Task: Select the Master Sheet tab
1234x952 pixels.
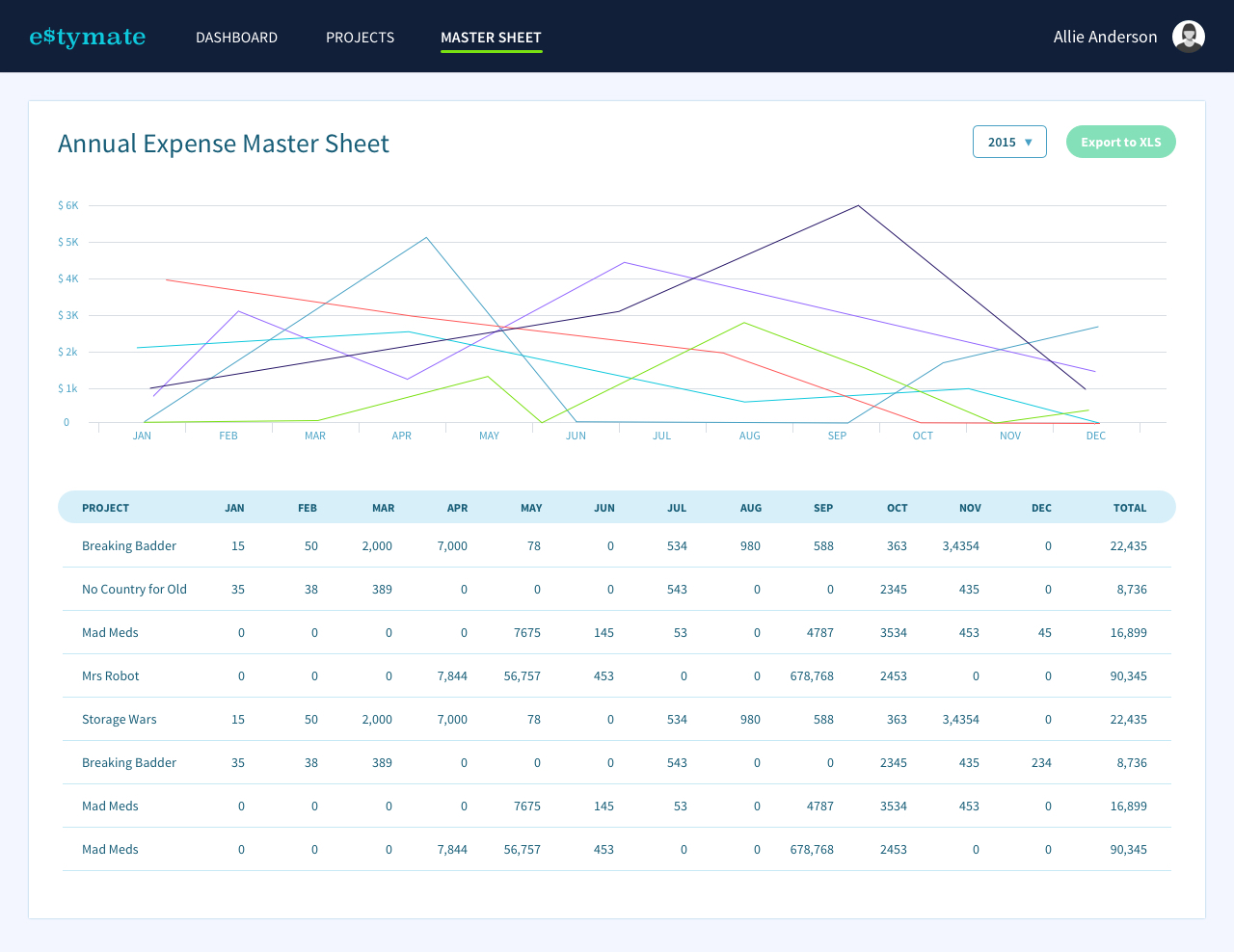Action: [x=491, y=38]
